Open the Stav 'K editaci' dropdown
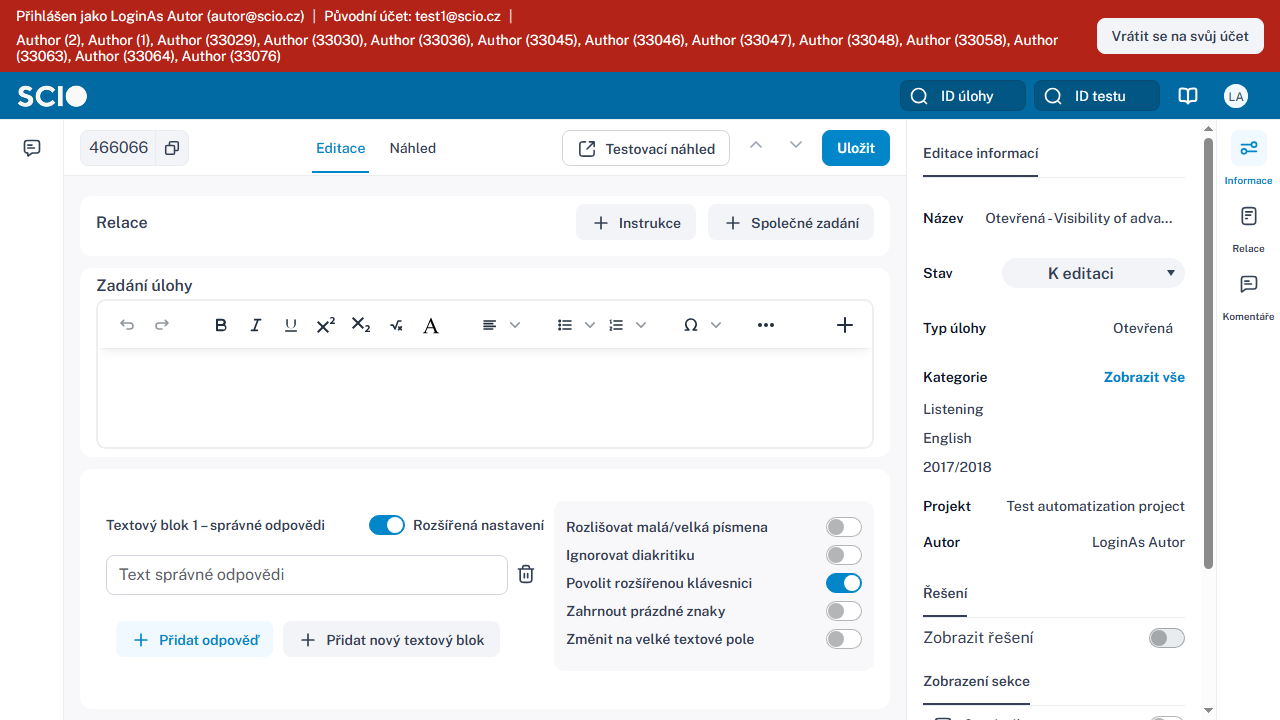 [x=1093, y=273]
